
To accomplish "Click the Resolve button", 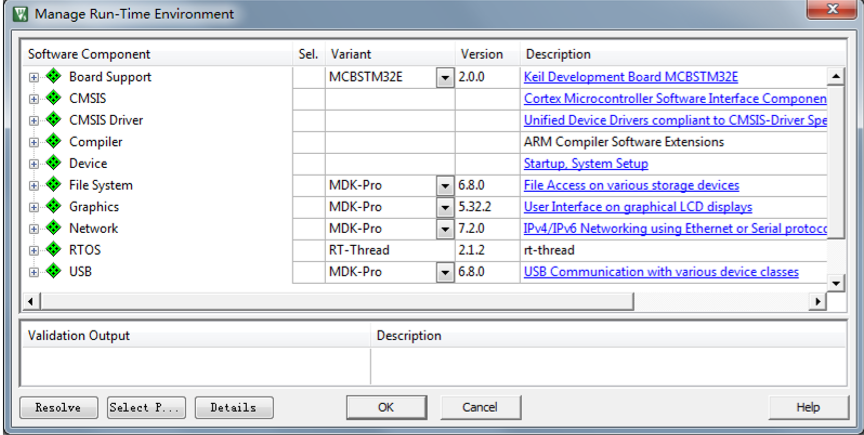I will (58, 407).
